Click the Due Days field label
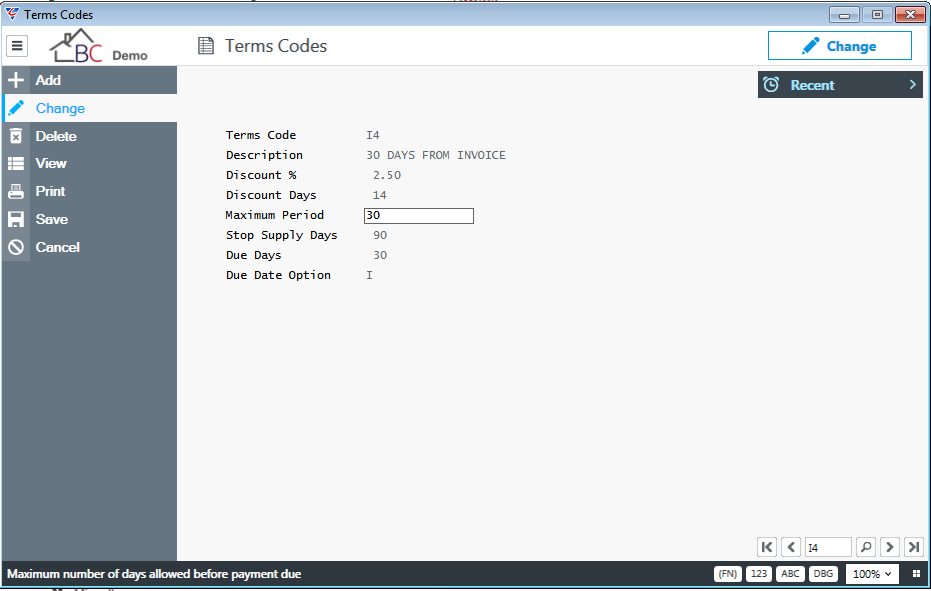Screen dimensions: 931x591 (x=254, y=255)
